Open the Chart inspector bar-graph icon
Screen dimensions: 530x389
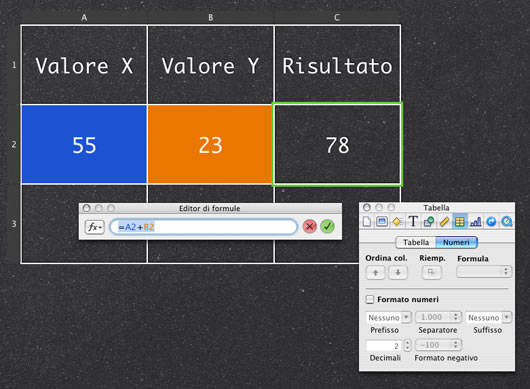[x=475, y=222]
